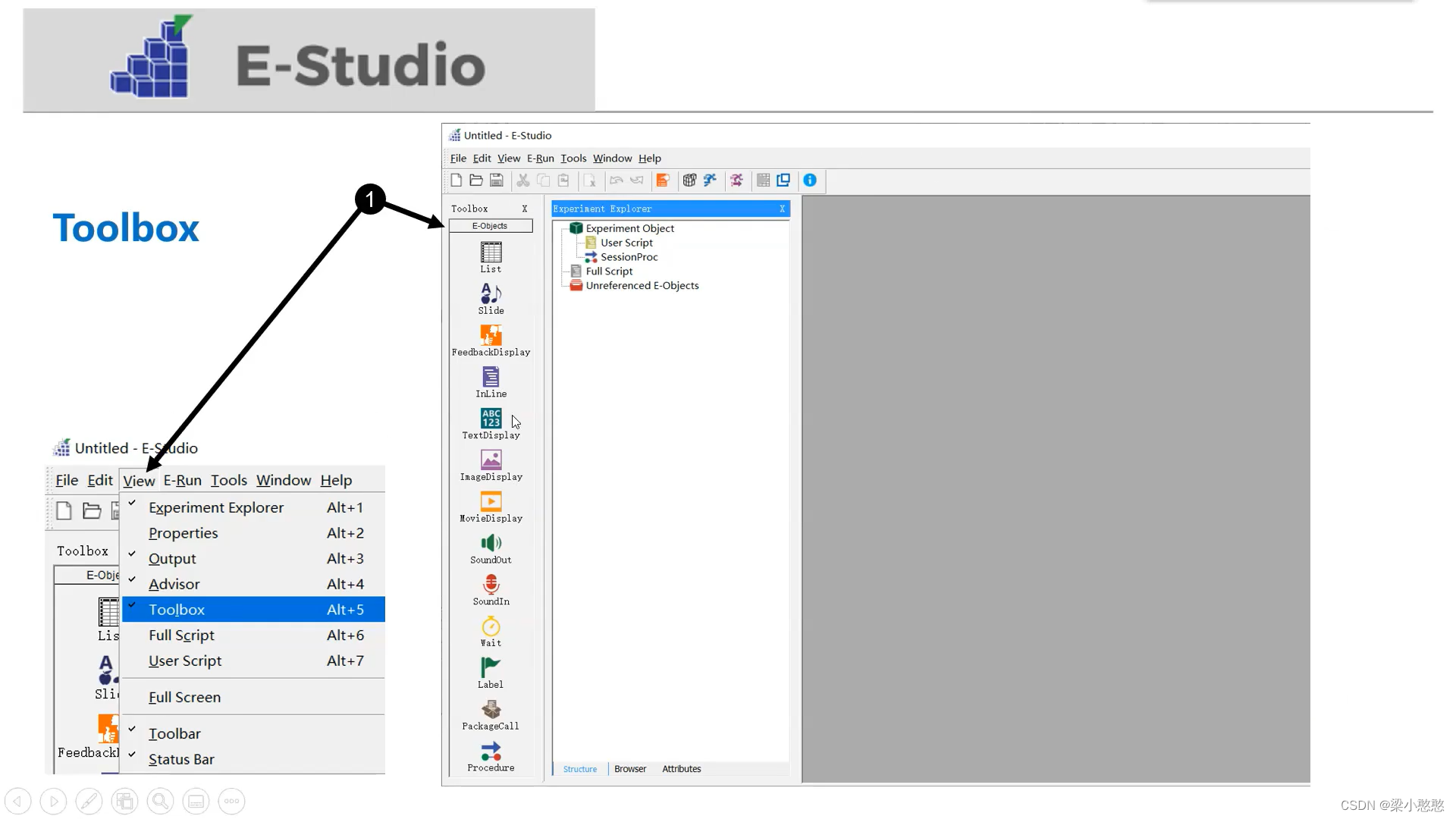Select Full Screen from View menu
The height and width of the screenshot is (819, 1456).
pos(184,697)
